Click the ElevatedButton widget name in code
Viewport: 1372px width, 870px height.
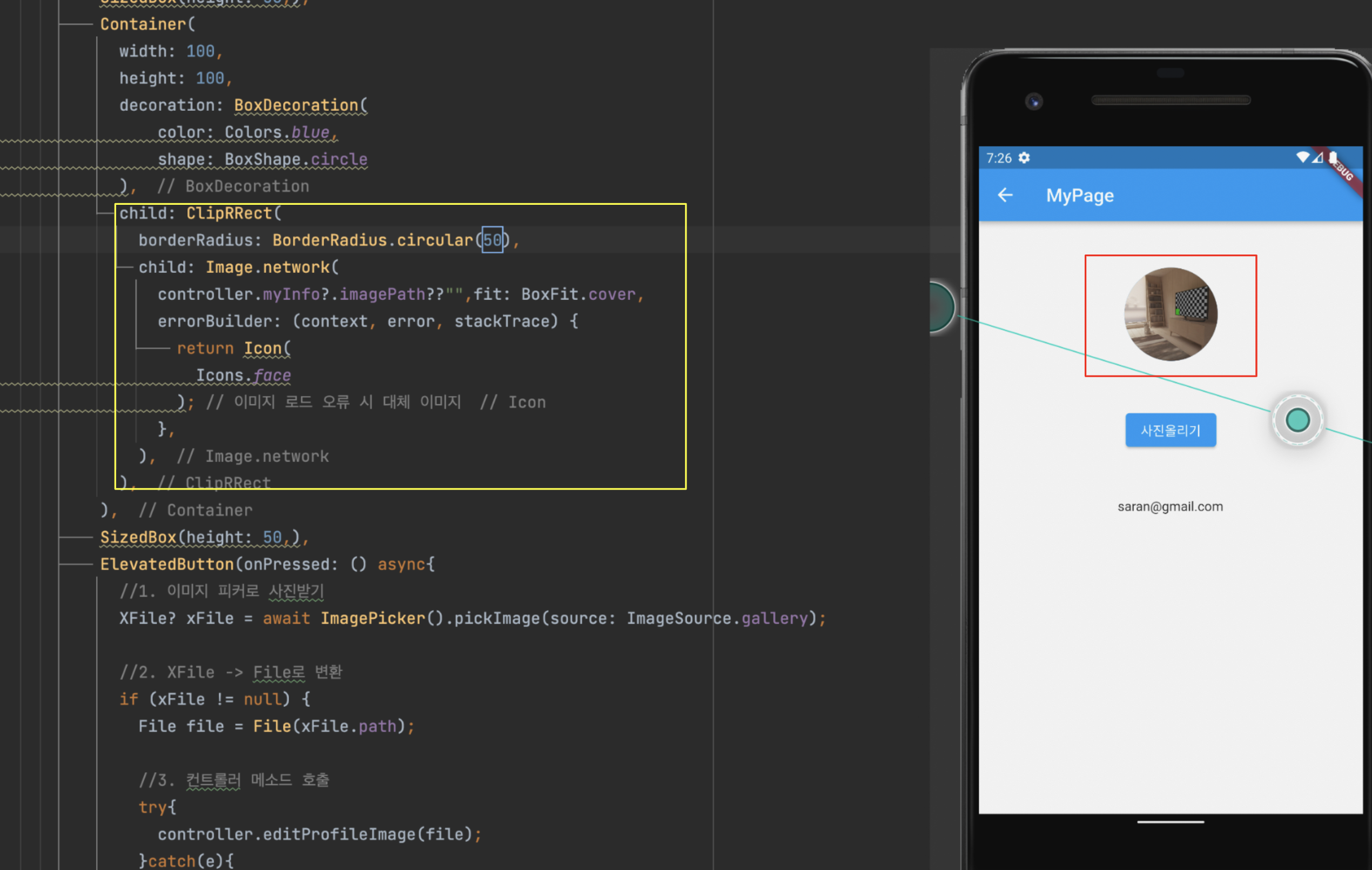tap(167, 564)
